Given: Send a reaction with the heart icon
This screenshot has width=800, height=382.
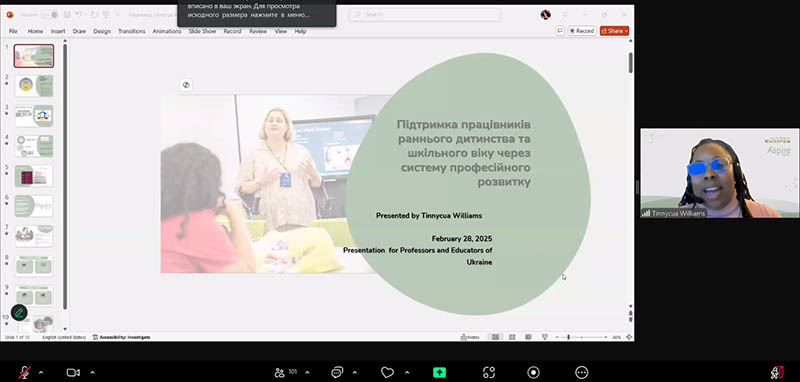Looking at the screenshot, I should [387, 373].
